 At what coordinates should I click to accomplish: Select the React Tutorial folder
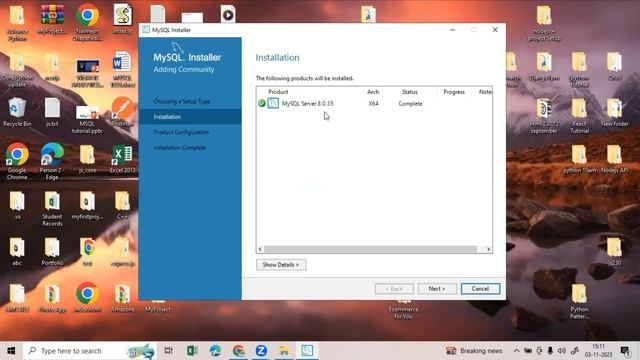[x=579, y=116]
